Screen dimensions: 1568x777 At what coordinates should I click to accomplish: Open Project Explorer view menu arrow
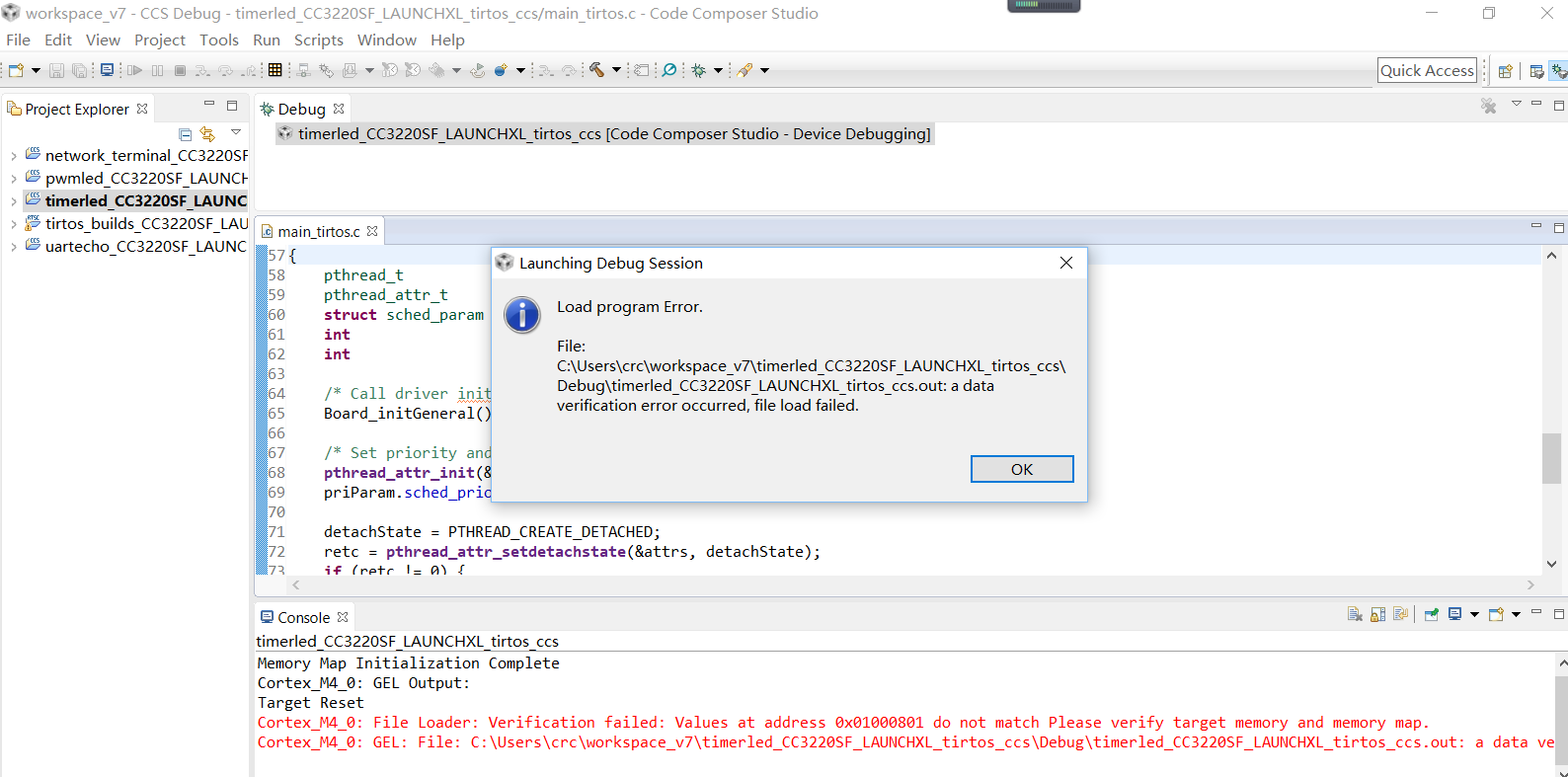click(x=236, y=132)
